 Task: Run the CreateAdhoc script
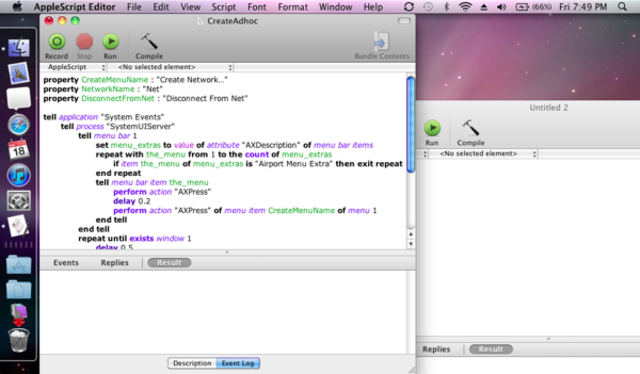pyautogui.click(x=110, y=46)
